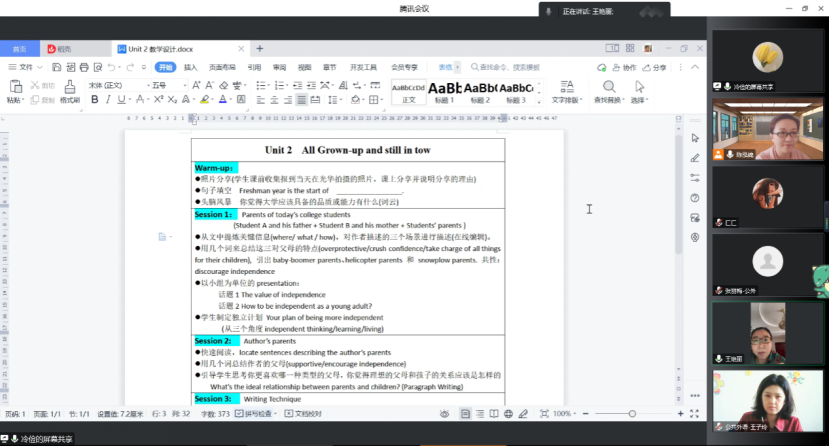
Task: Toggle bold formatting in the ribbon
Action: [x=93, y=100]
